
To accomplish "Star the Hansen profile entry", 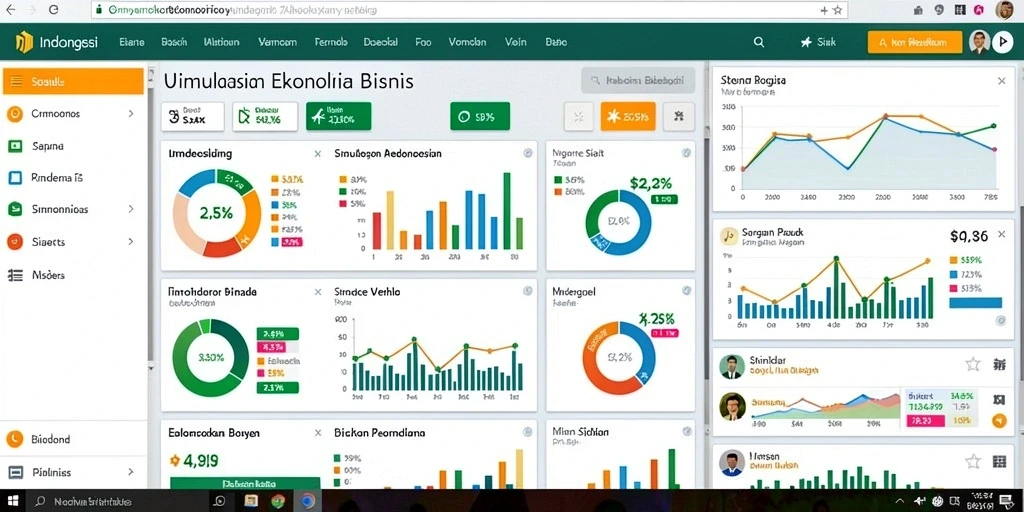I will 973,462.
